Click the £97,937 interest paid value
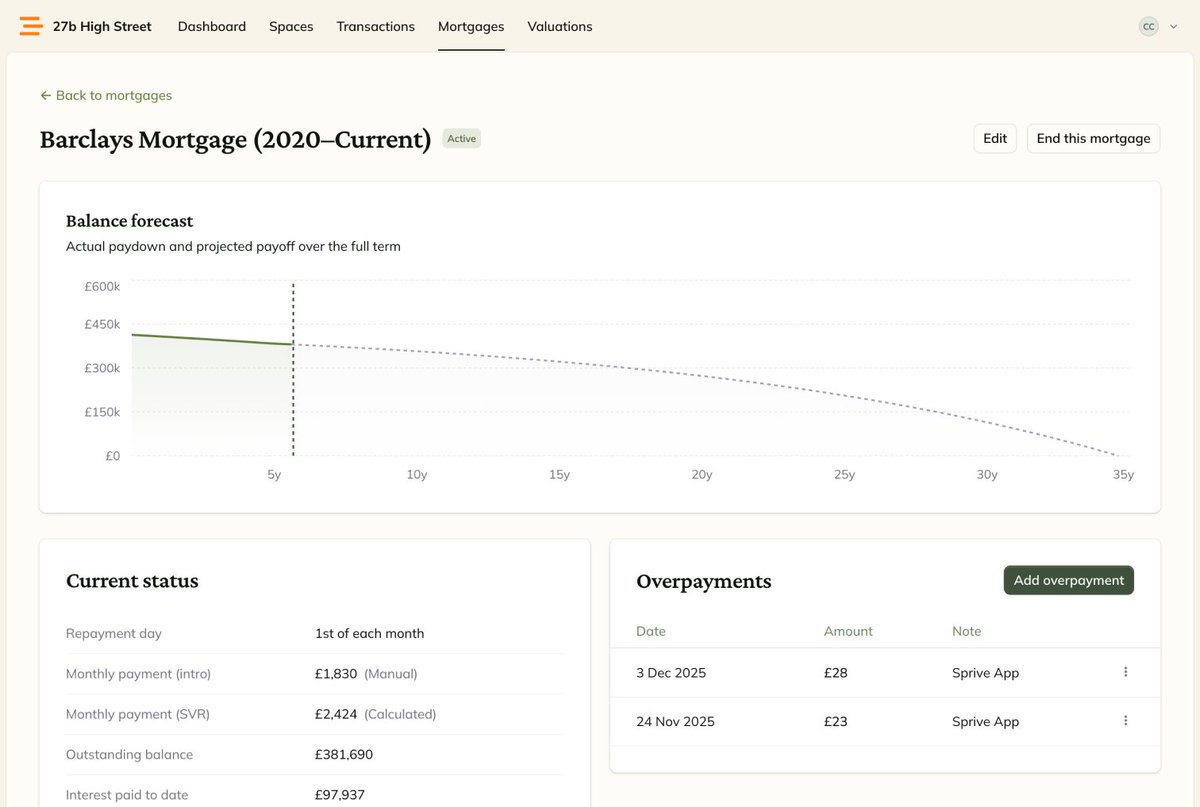Image resolution: width=1200 pixels, height=807 pixels. click(340, 795)
